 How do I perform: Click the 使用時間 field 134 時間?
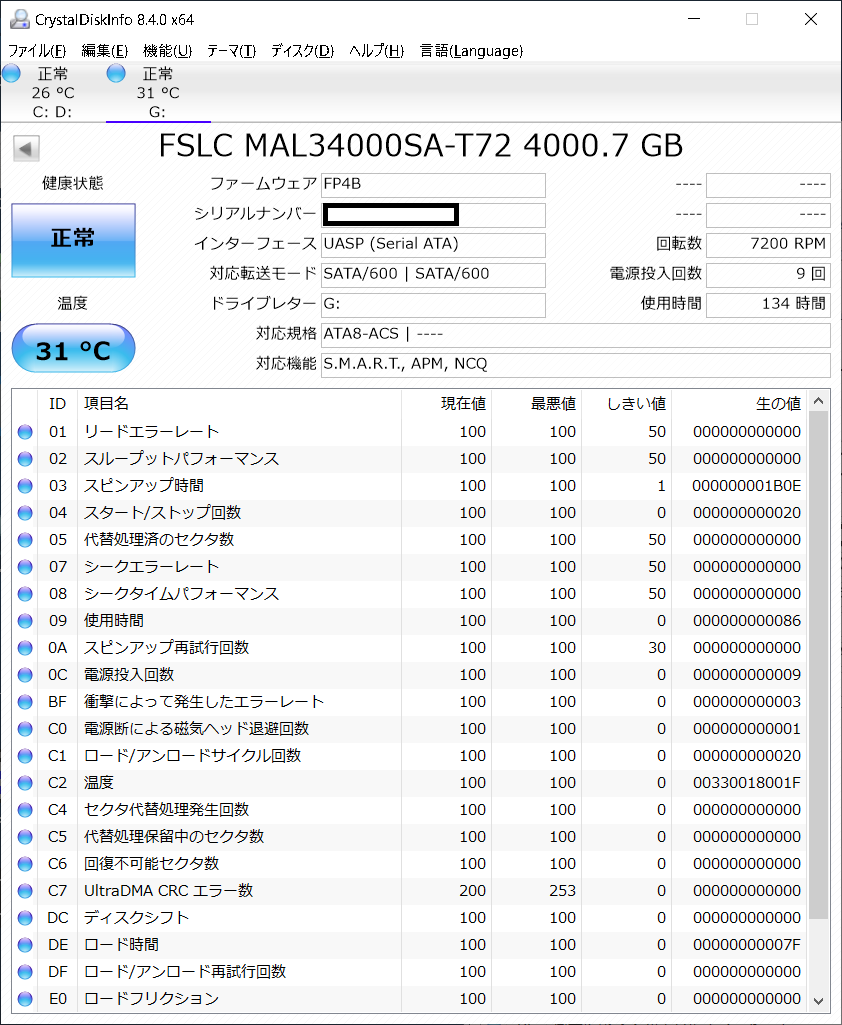coord(768,305)
